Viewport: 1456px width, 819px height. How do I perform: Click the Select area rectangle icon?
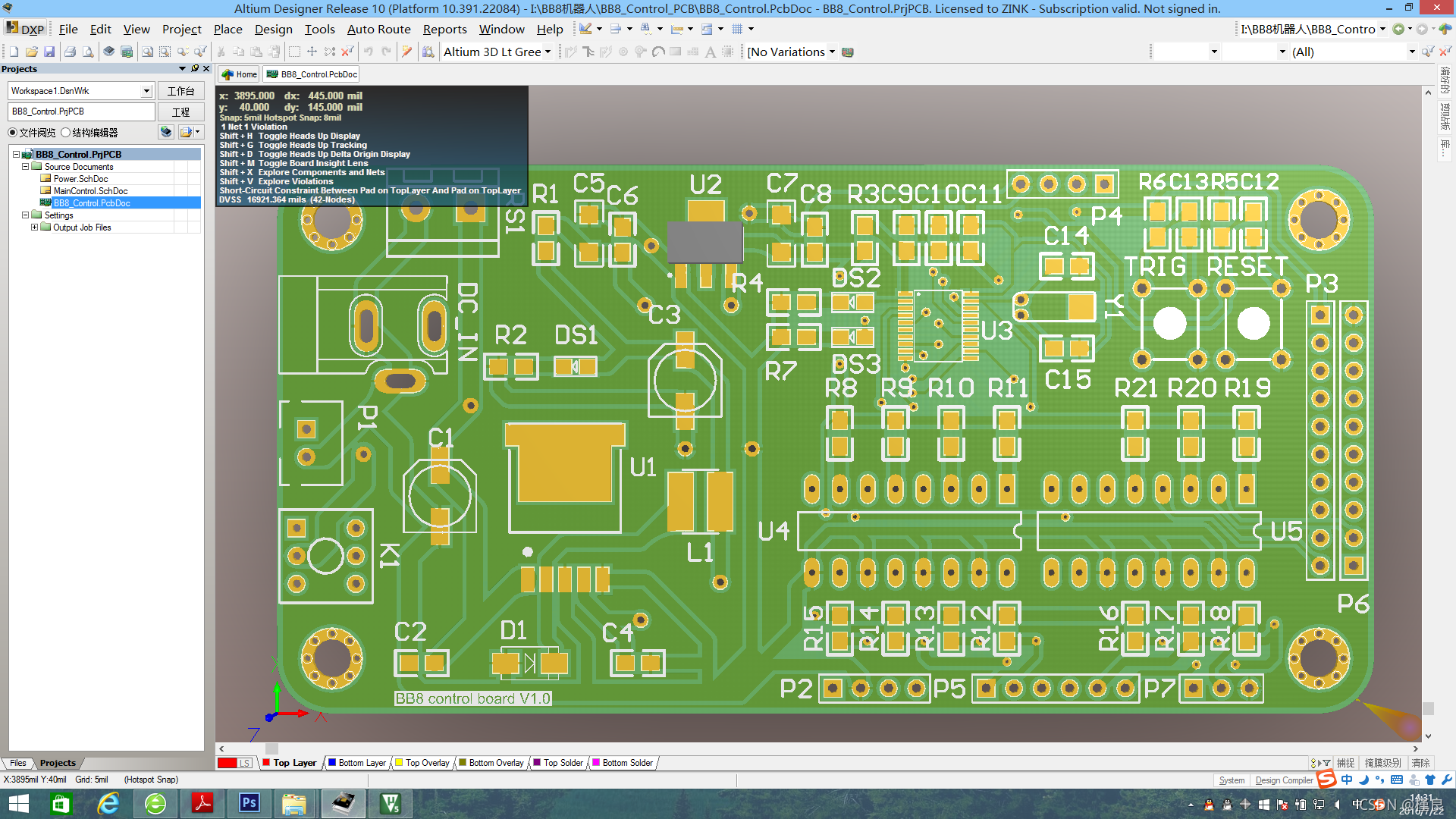[294, 52]
